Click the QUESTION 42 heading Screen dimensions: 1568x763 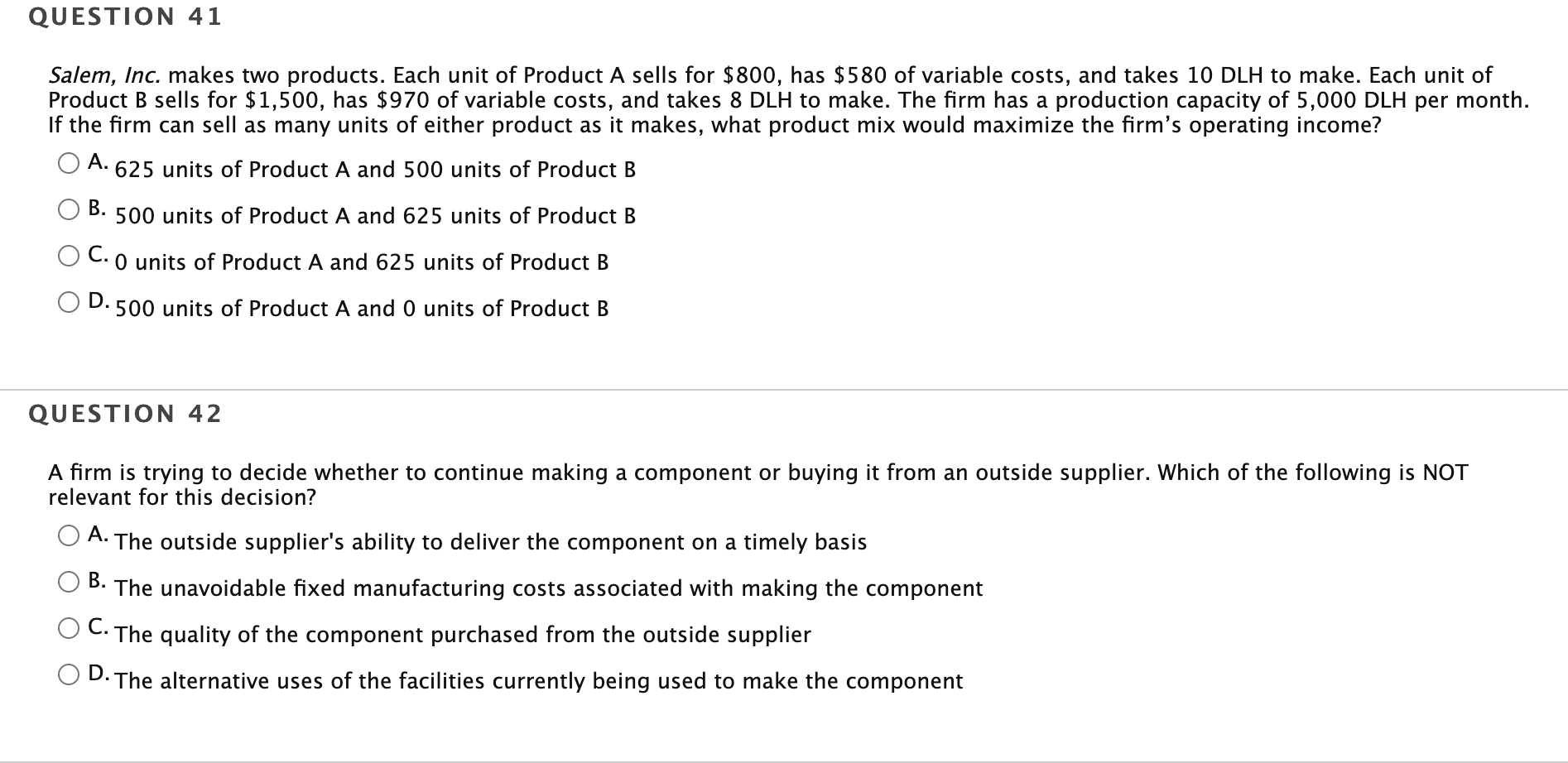coord(124,413)
